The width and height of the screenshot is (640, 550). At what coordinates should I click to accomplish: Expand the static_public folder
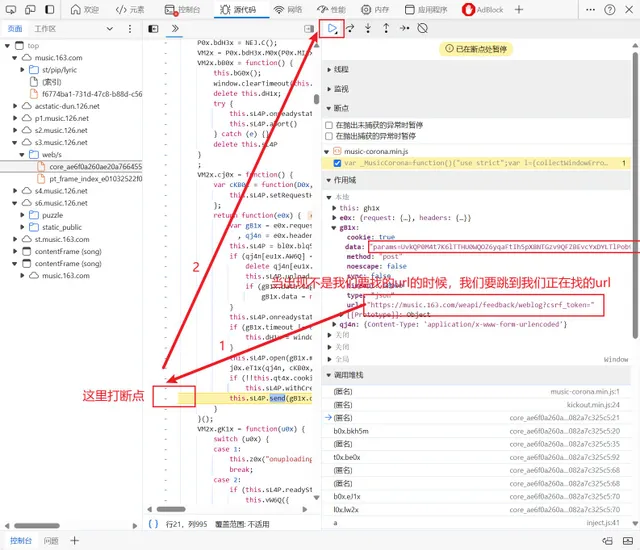click(x=22, y=227)
